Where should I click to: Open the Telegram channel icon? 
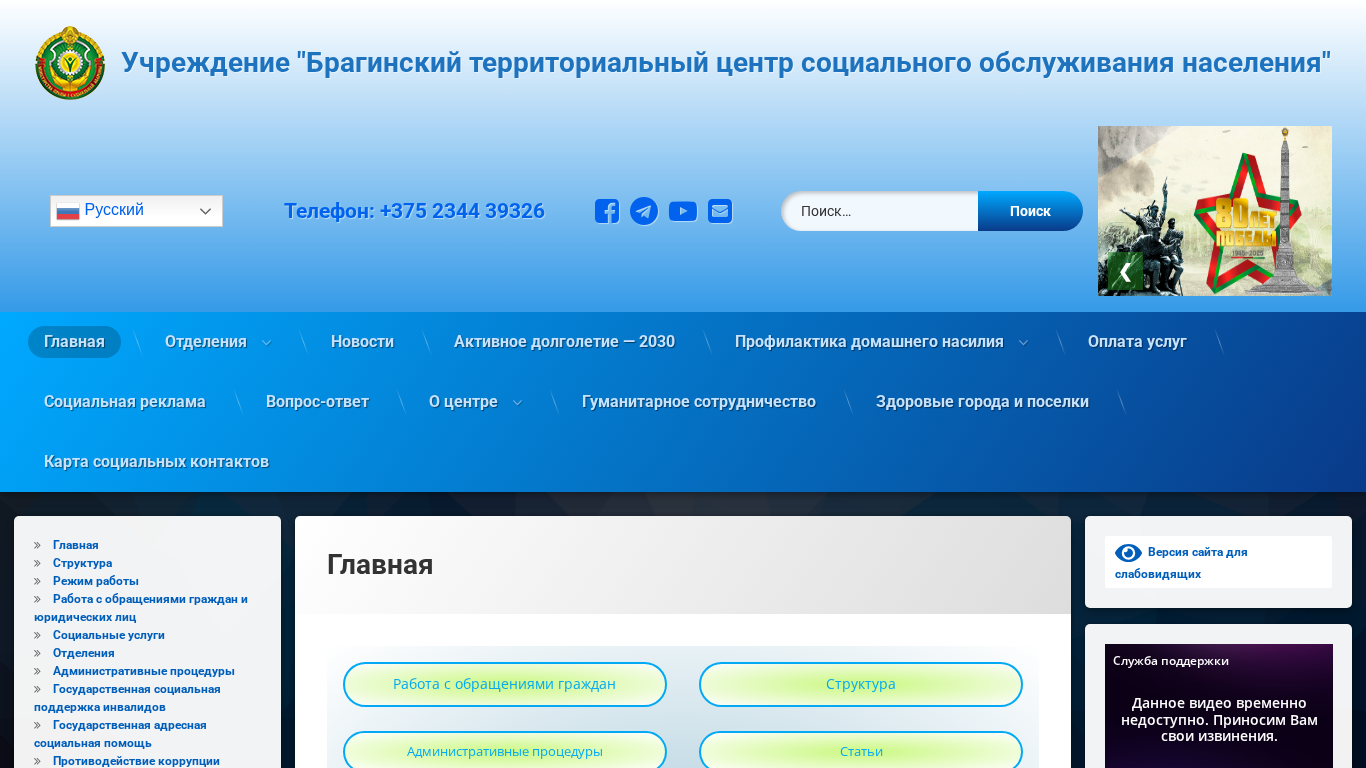click(x=644, y=211)
